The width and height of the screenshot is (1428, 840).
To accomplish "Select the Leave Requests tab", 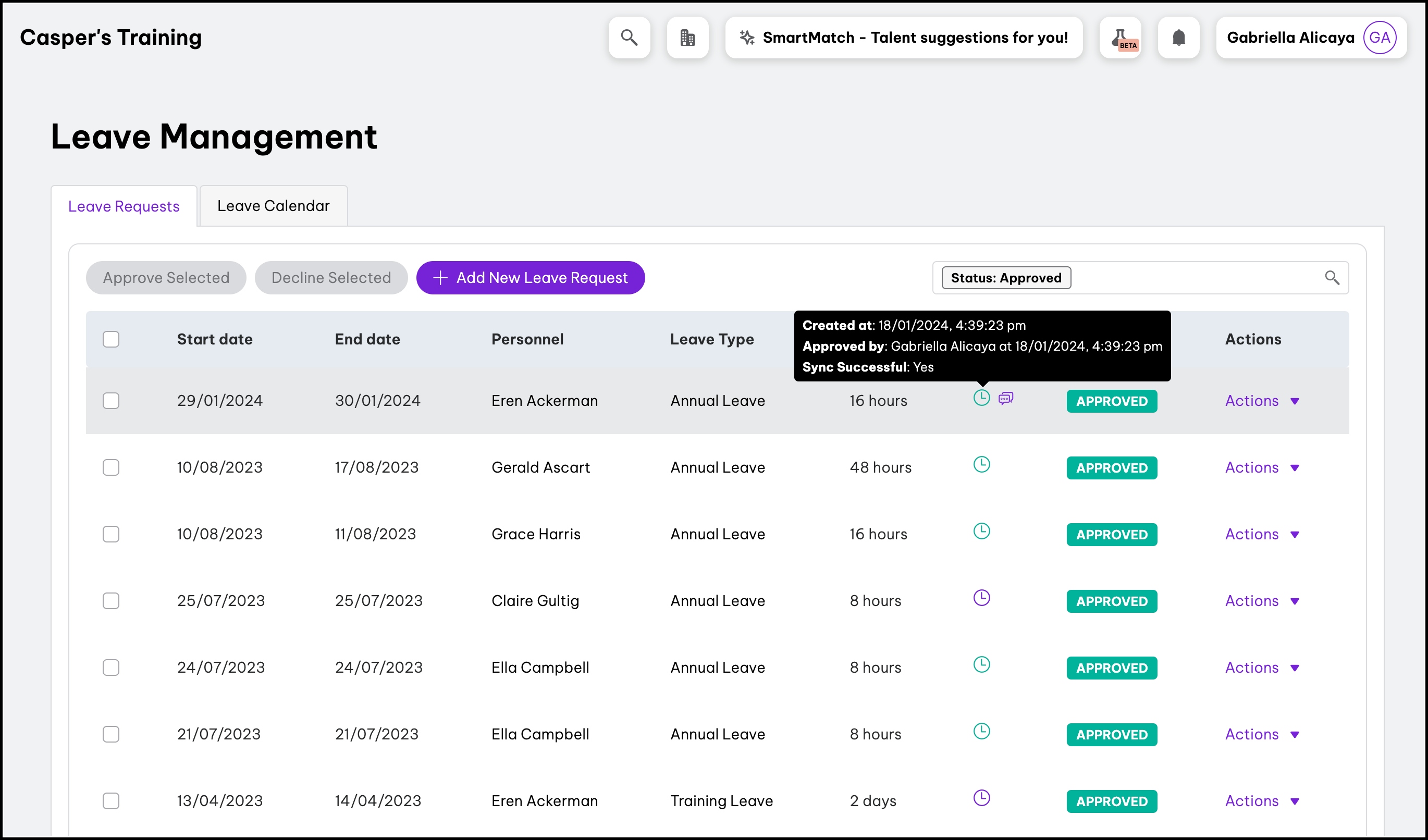I will pyautogui.click(x=124, y=206).
